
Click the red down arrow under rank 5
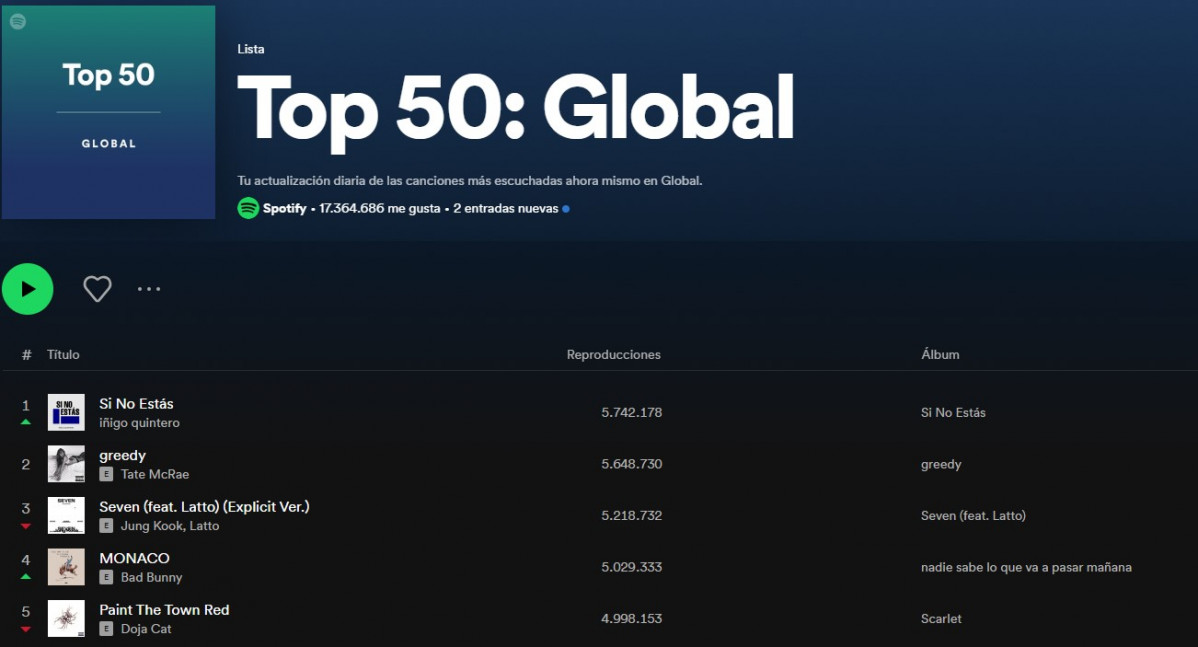26,629
